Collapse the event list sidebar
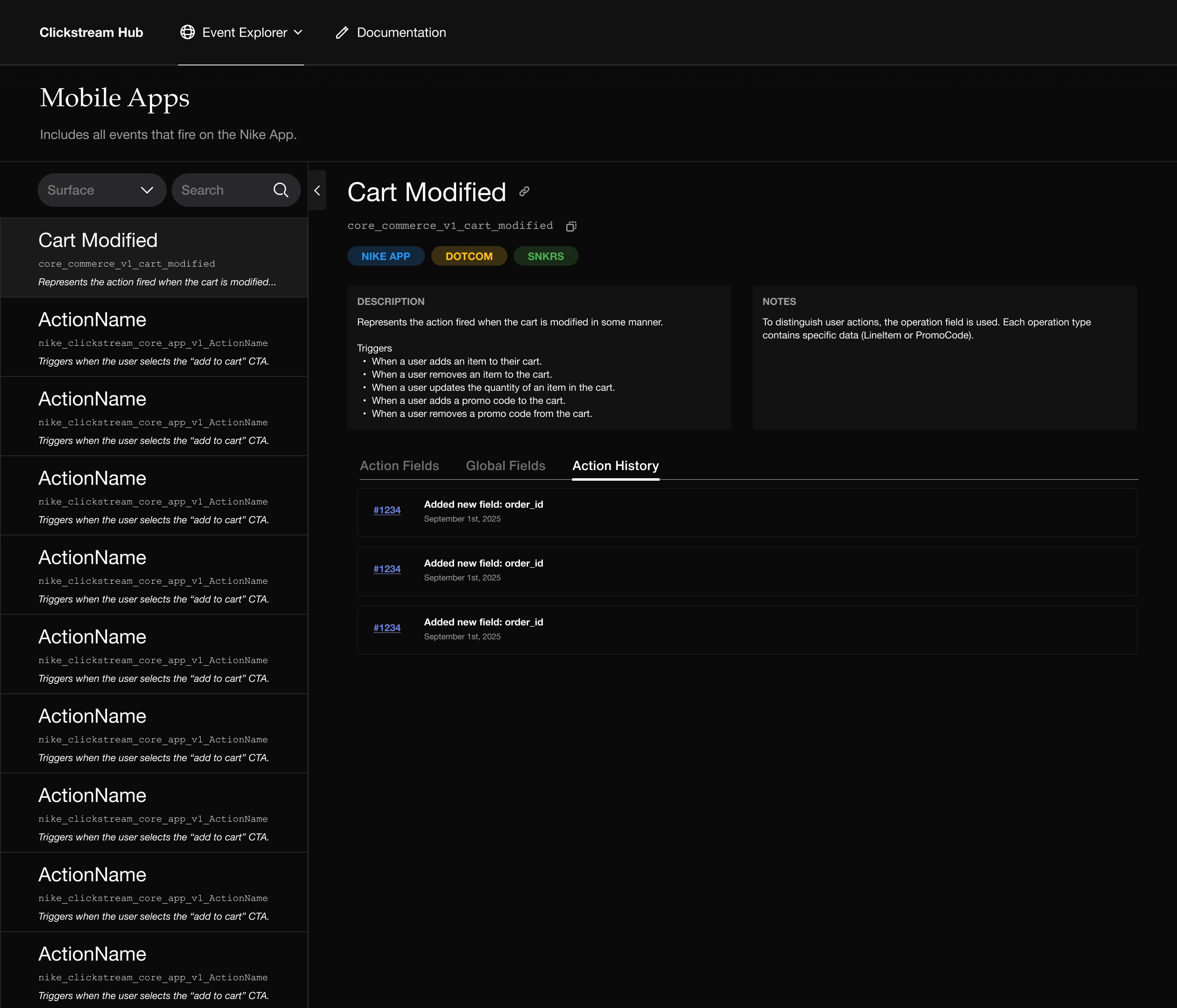The height and width of the screenshot is (1008, 1177). 317,190
